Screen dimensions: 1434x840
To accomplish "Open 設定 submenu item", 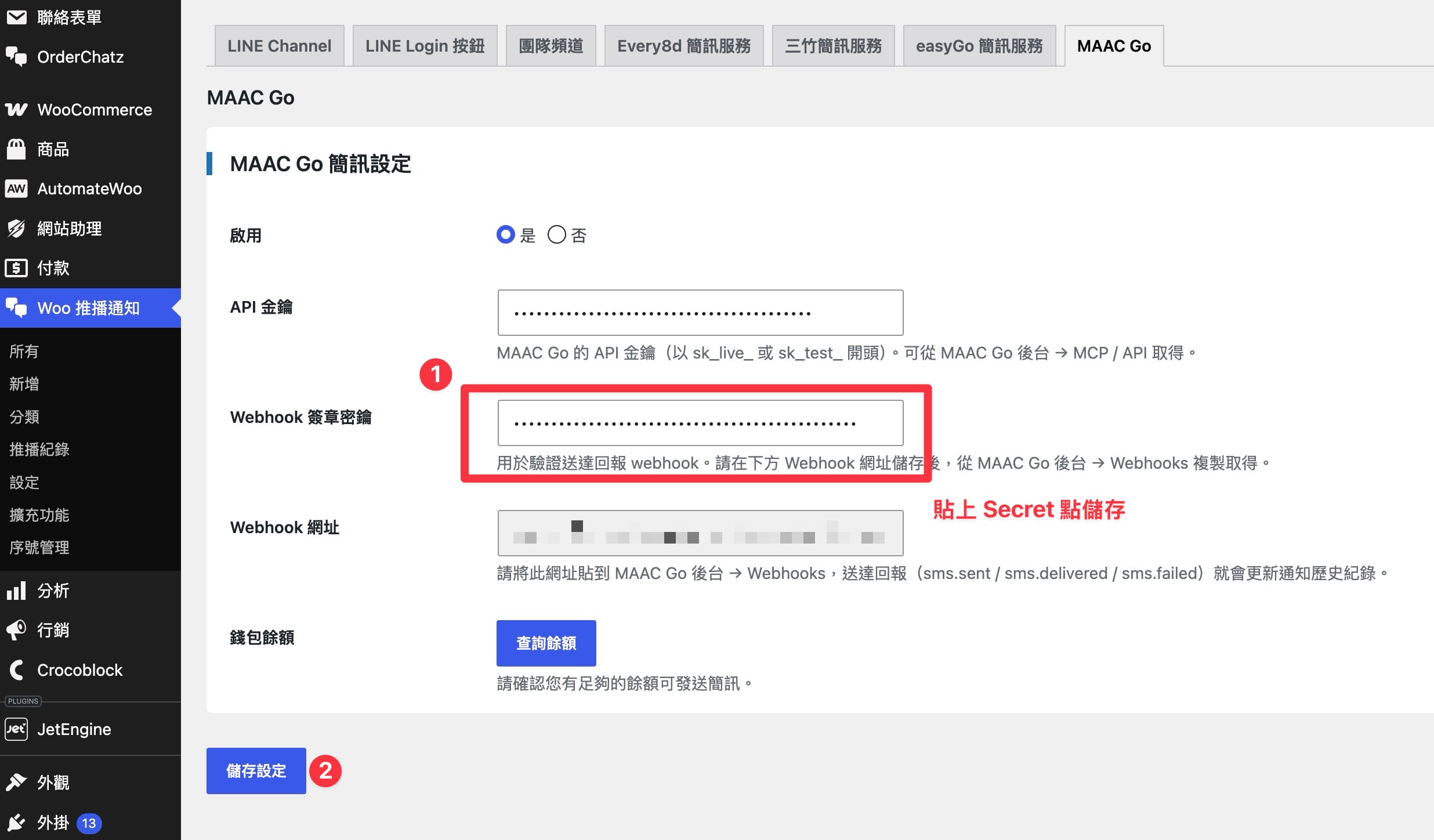I will [x=24, y=482].
